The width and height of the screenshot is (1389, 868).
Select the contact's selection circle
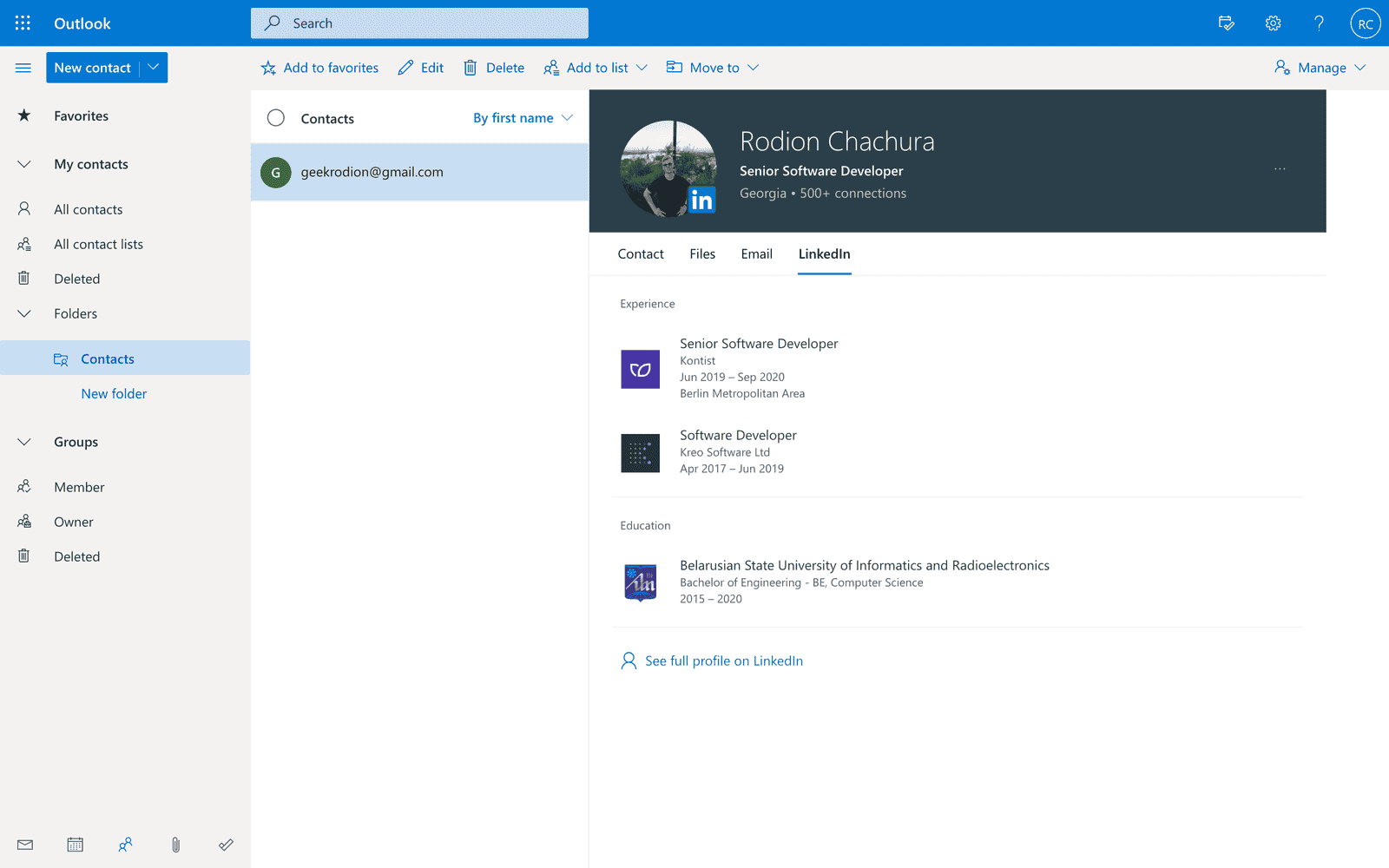(x=275, y=117)
